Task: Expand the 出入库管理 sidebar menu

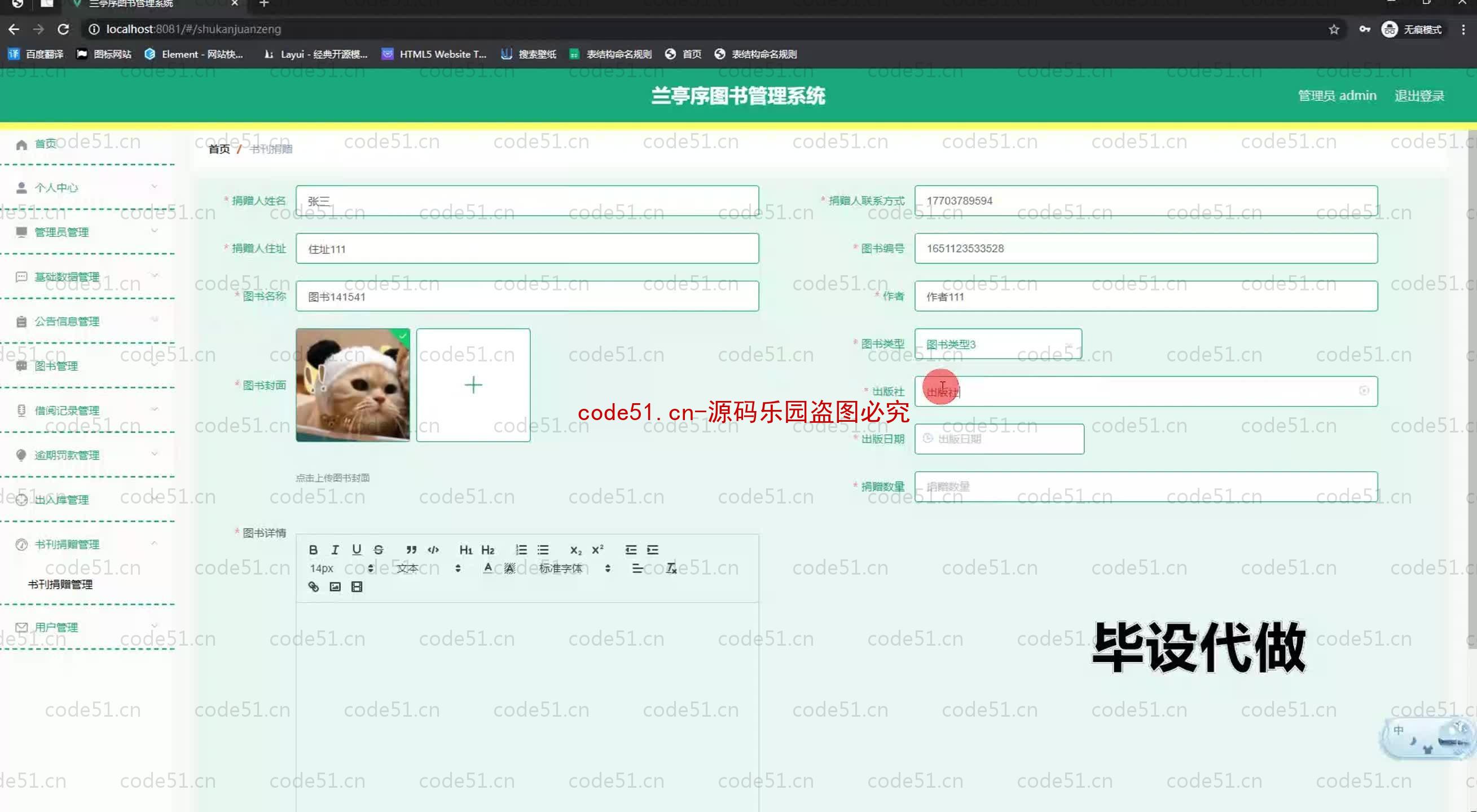Action: click(87, 500)
